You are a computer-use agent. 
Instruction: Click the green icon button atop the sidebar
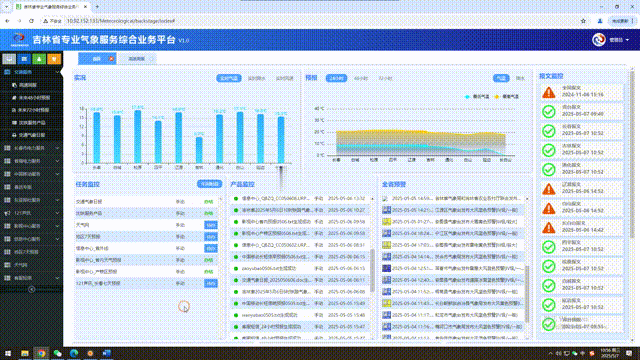point(39,59)
